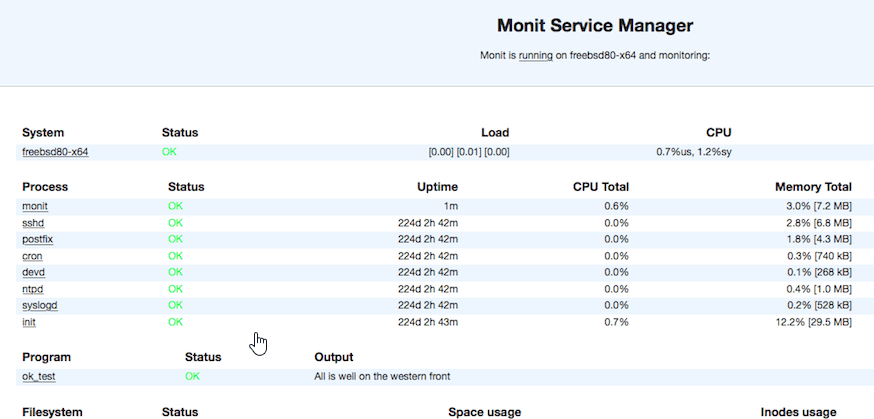Screen dimensions: 874x419
Task: Open the ntpd process link
Action: [x=33, y=289]
